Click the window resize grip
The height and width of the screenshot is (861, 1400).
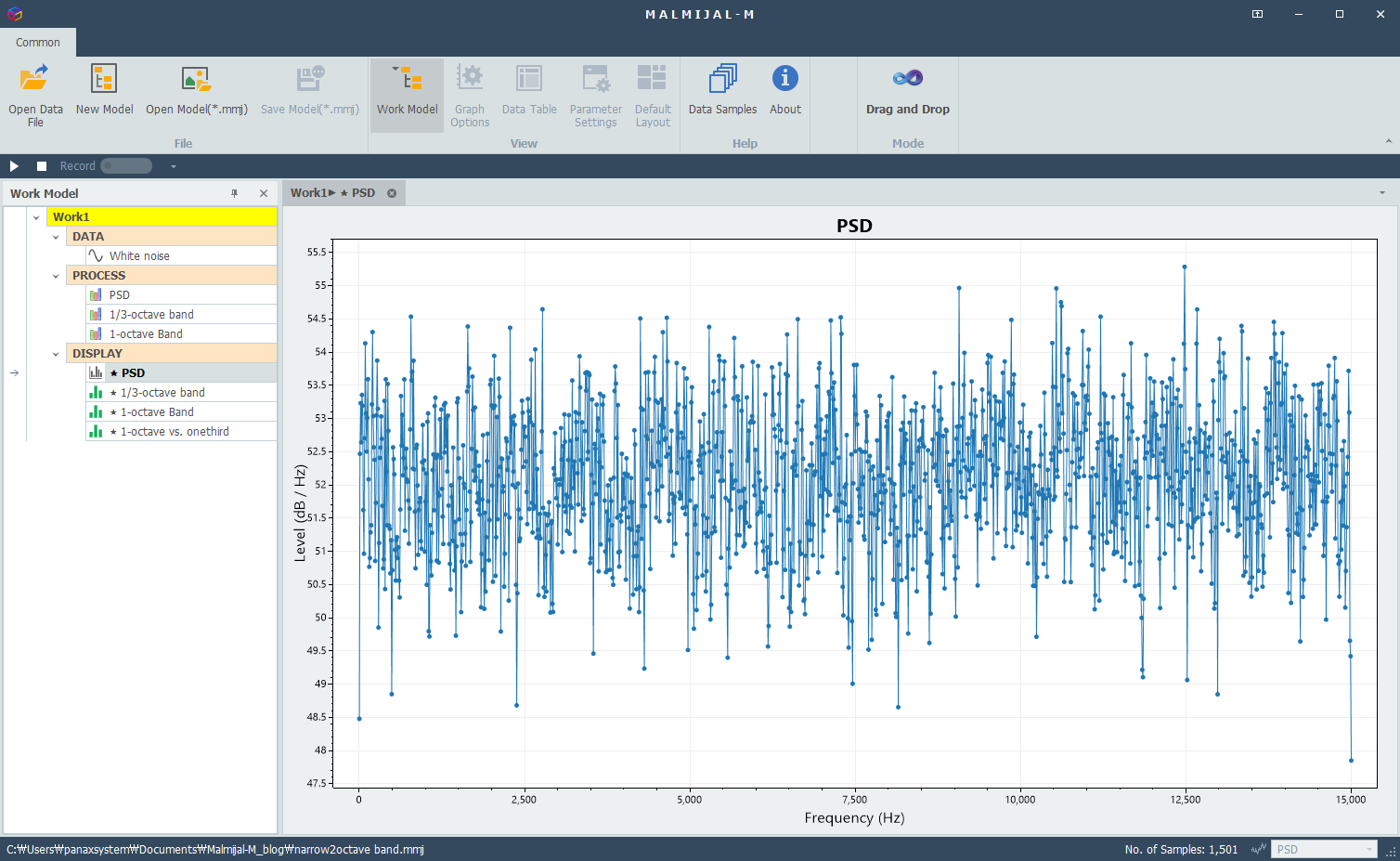click(1391, 852)
